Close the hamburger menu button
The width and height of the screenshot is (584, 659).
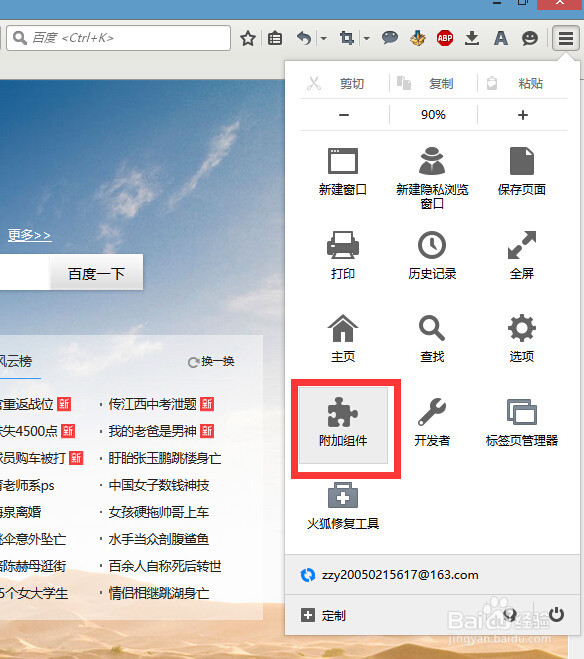[566, 38]
